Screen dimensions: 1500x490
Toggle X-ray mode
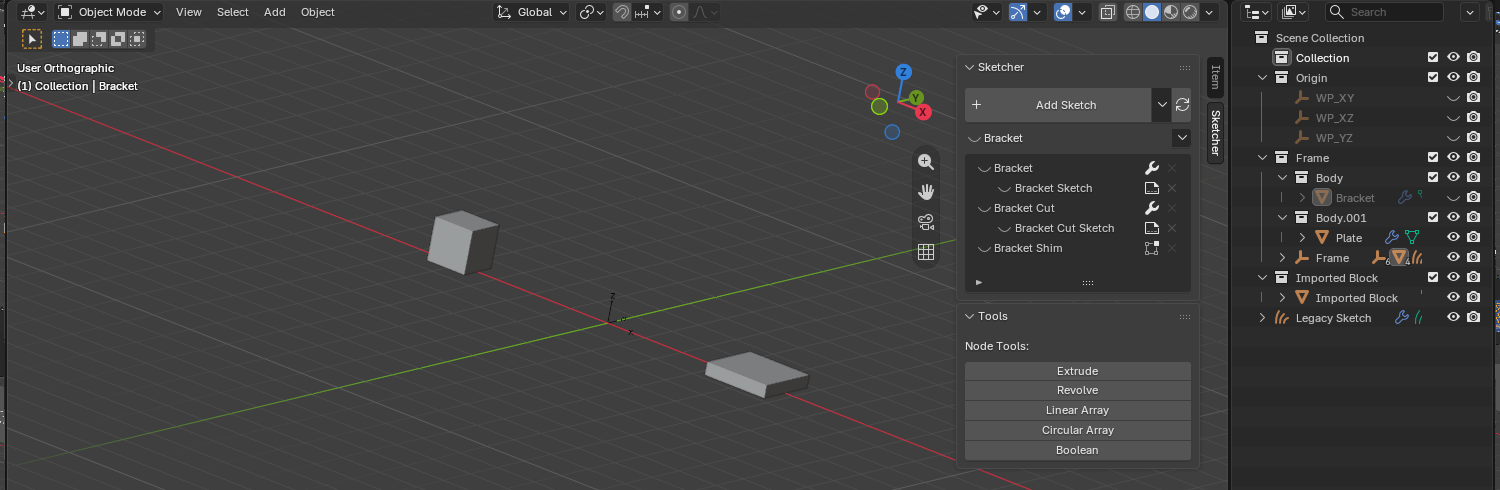pos(1107,12)
